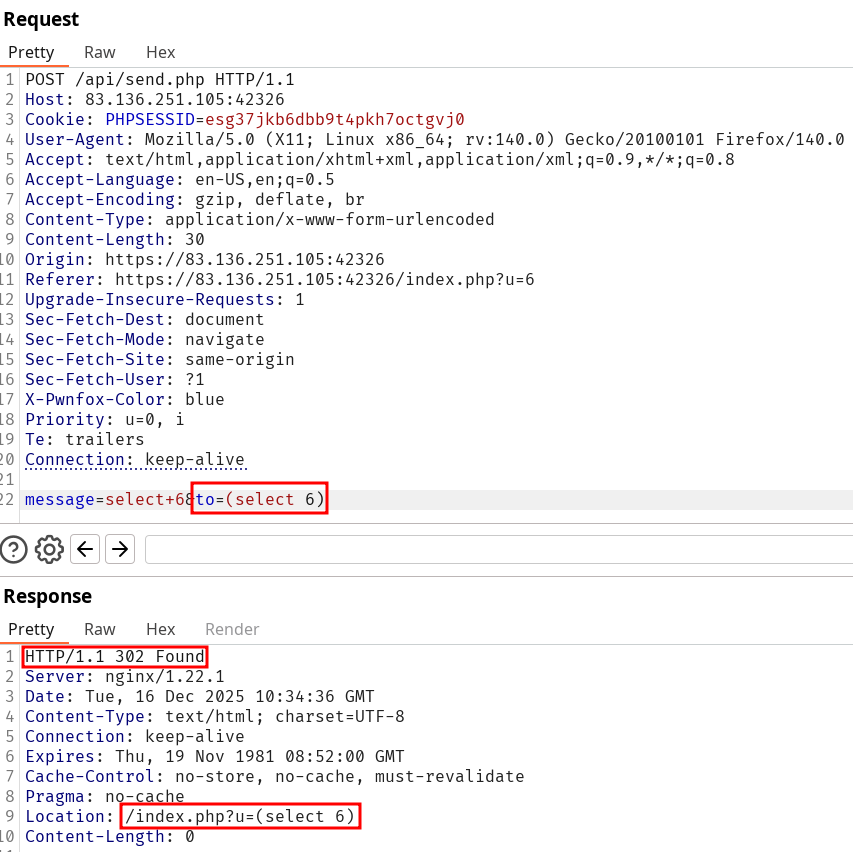Viewport: 853px width, 852px height.
Task: Switch to the Response Pretty tab
Action: [x=31, y=629]
